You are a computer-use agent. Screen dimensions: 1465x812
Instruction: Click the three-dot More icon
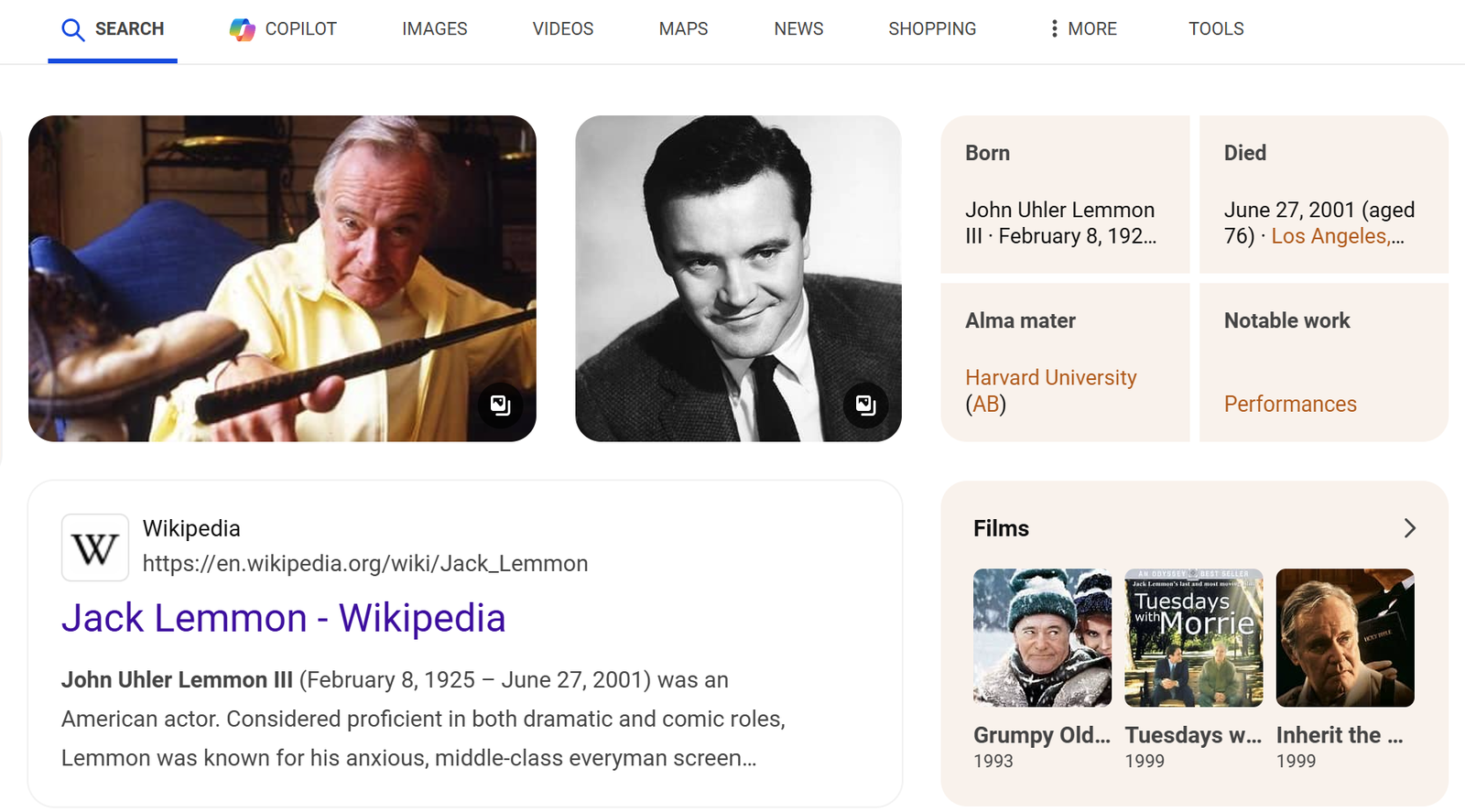(x=1054, y=29)
